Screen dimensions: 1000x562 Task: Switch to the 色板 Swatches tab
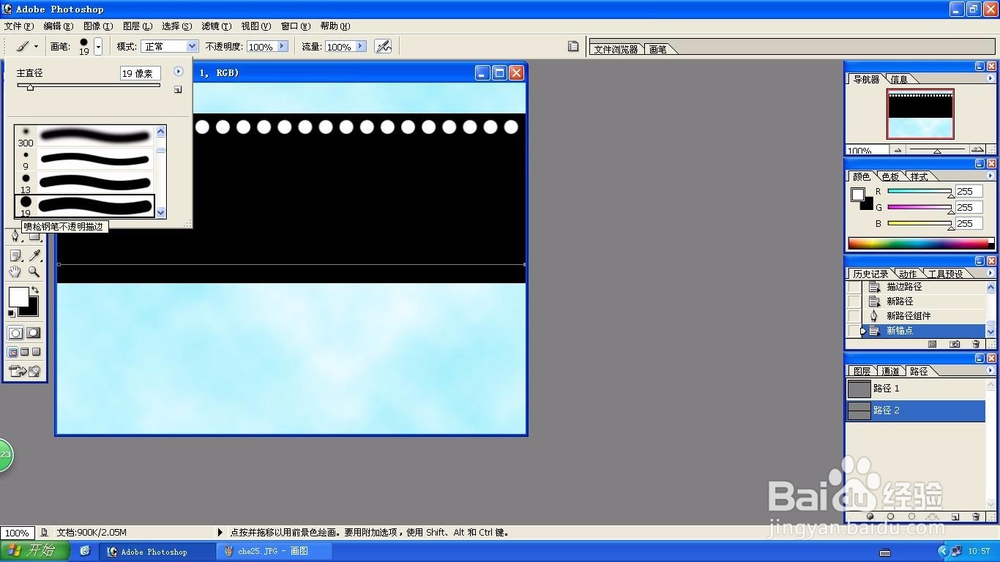(890, 177)
